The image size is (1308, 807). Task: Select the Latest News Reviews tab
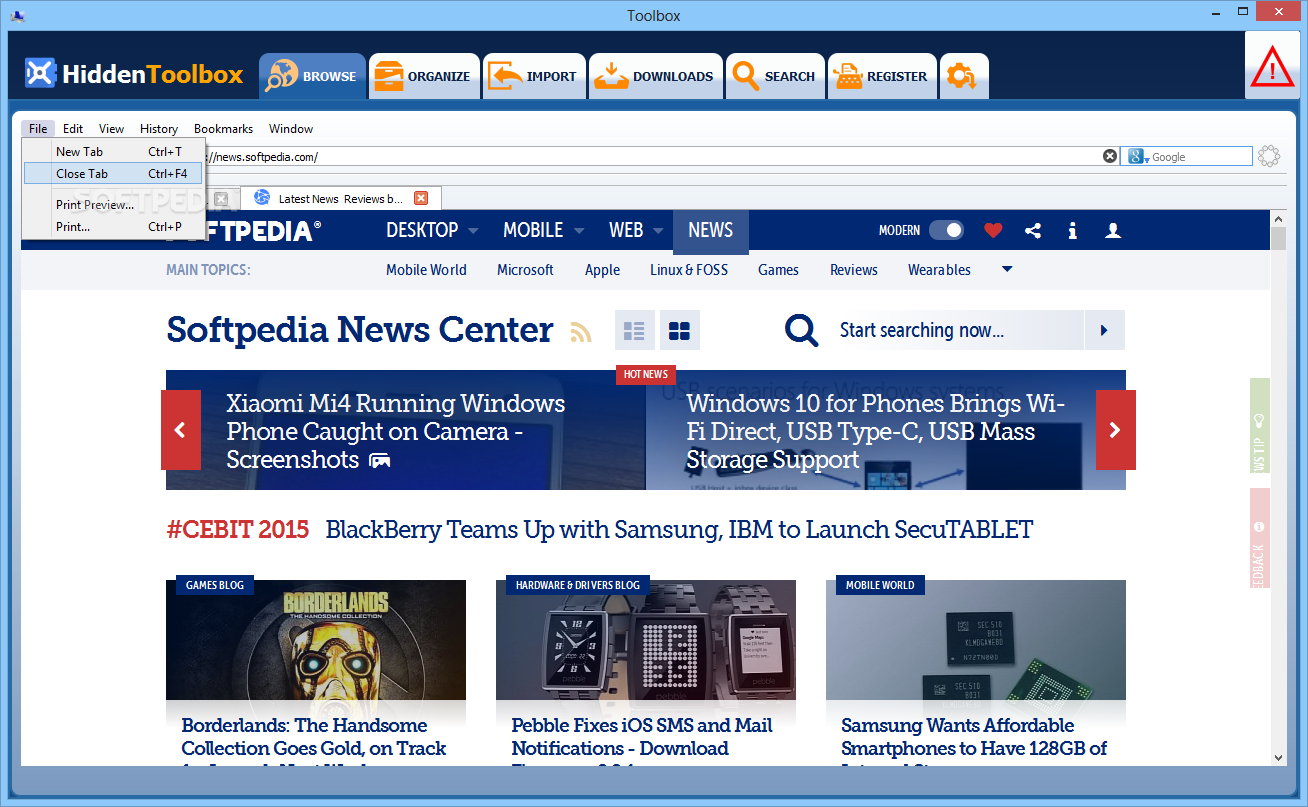click(x=340, y=198)
